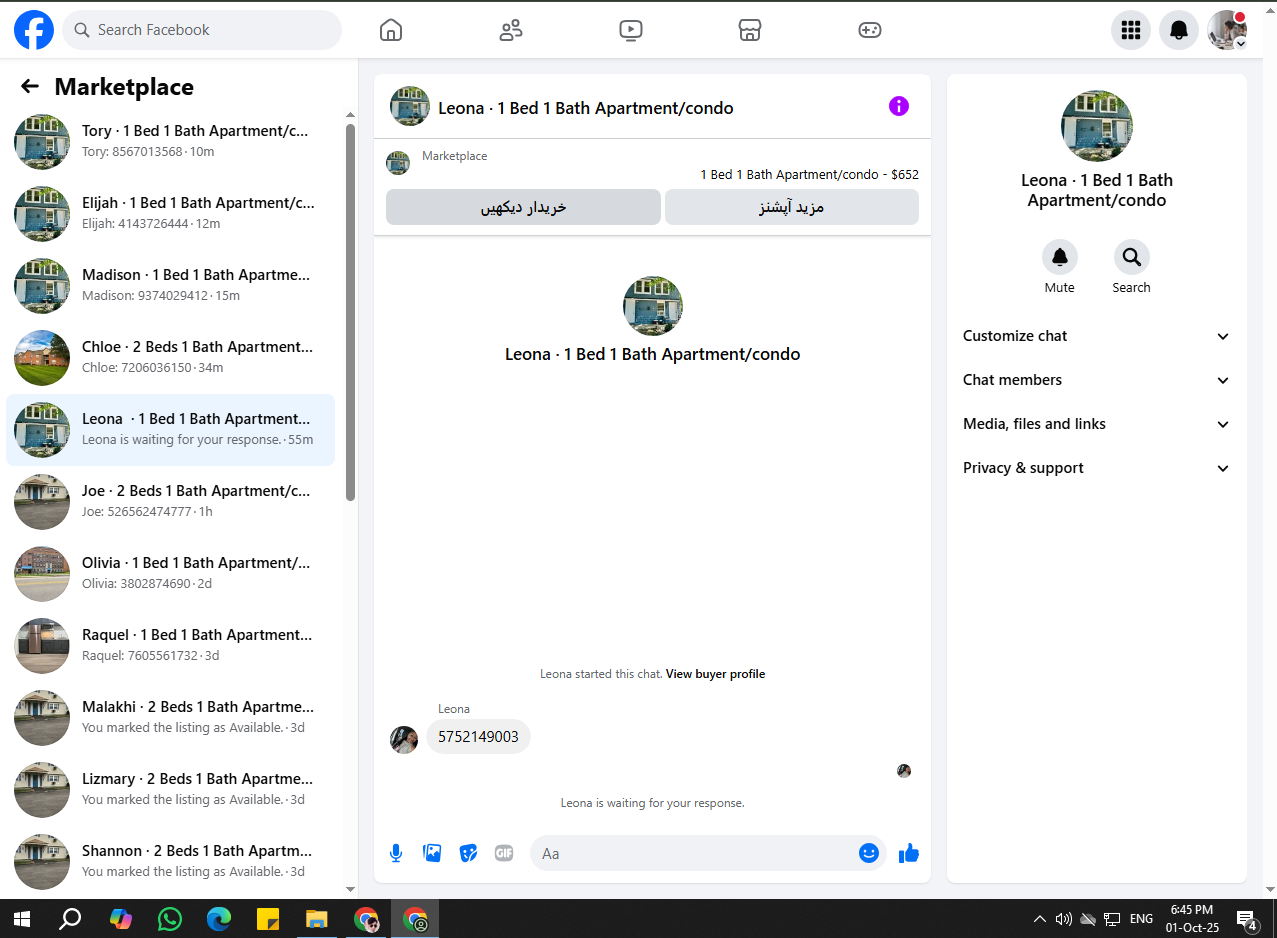Search in conversation with the magnifier icon
The width and height of the screenshot is (1277, 938).
coord(1132,258)
